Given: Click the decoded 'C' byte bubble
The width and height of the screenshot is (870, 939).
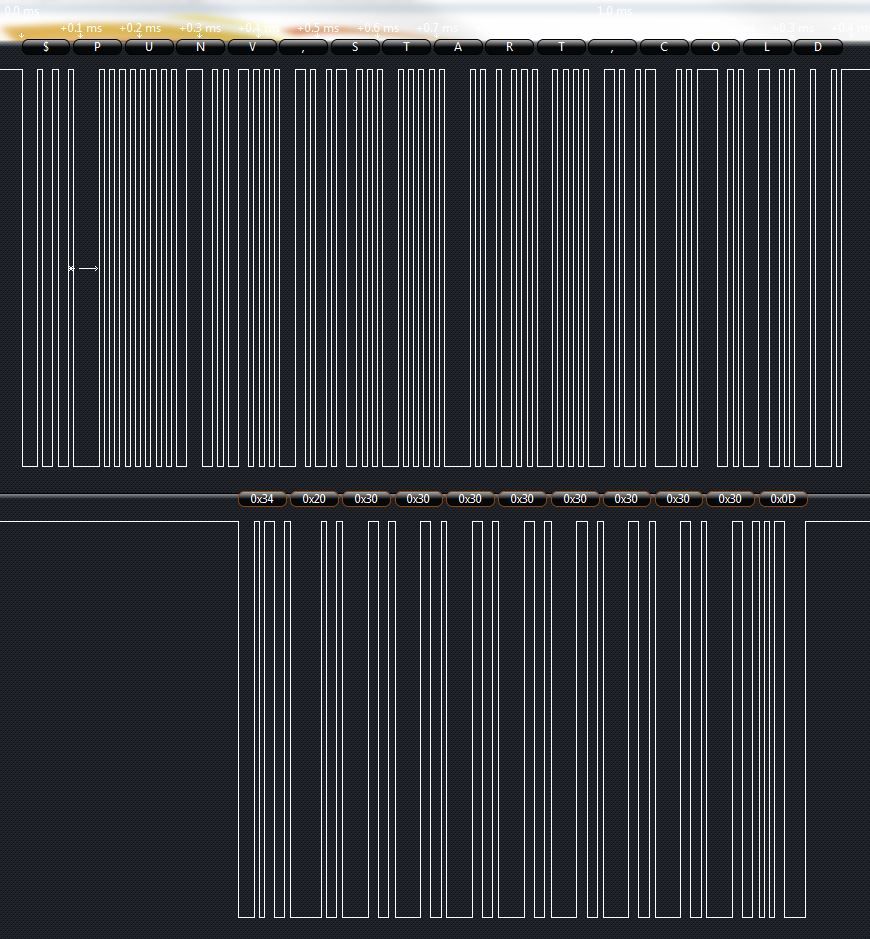Looking at the screenshot, I should click(x=664, y=47).
